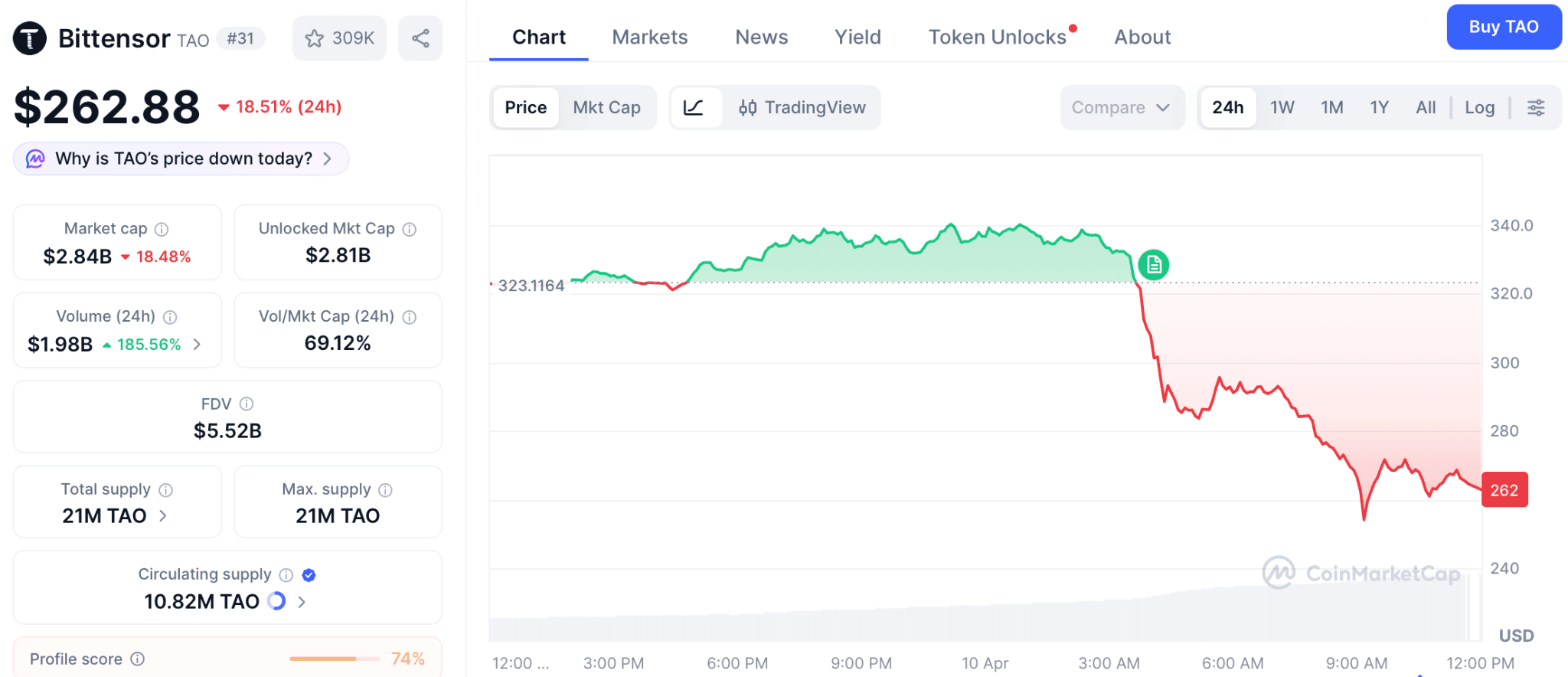
Task: Add Bittensor to watchlist via star icon
Action: coord(315,38)
